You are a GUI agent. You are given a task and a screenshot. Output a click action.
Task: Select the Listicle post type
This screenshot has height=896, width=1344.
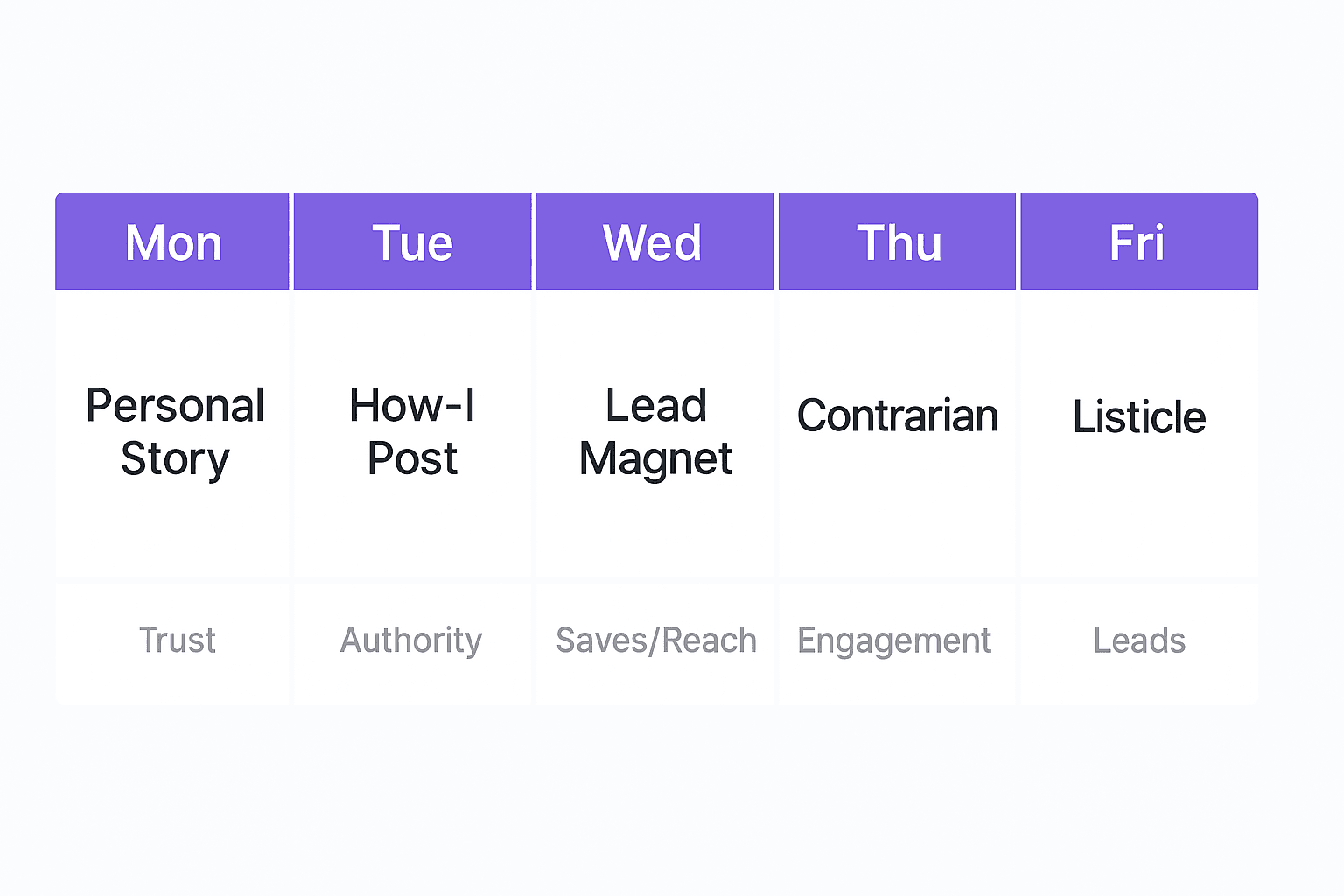click(1139, 416)
